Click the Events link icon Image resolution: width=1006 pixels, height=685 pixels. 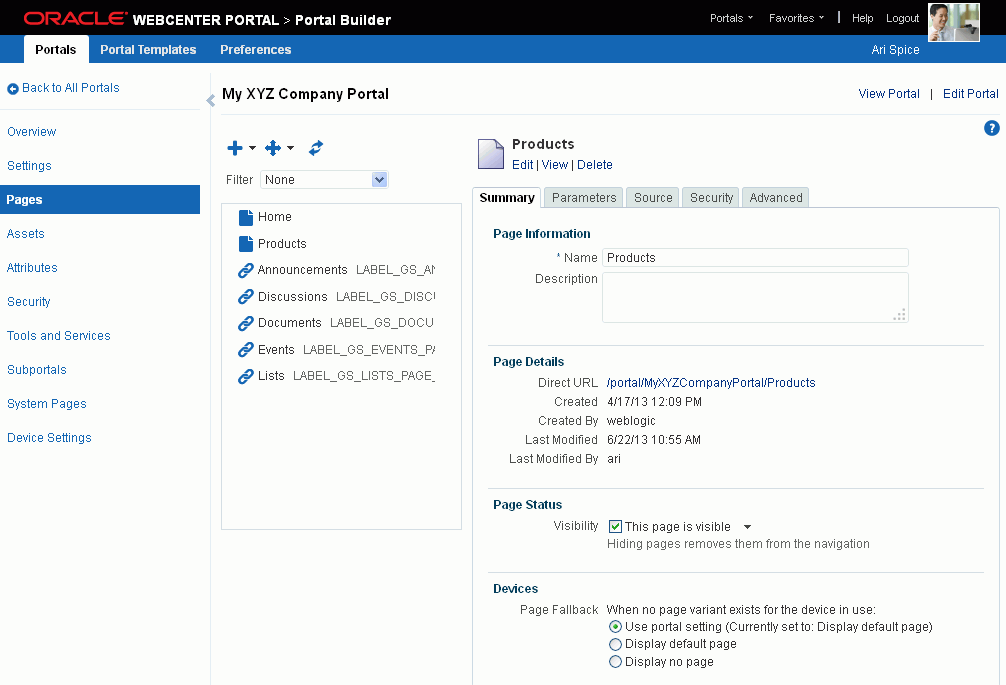[246, 350]
